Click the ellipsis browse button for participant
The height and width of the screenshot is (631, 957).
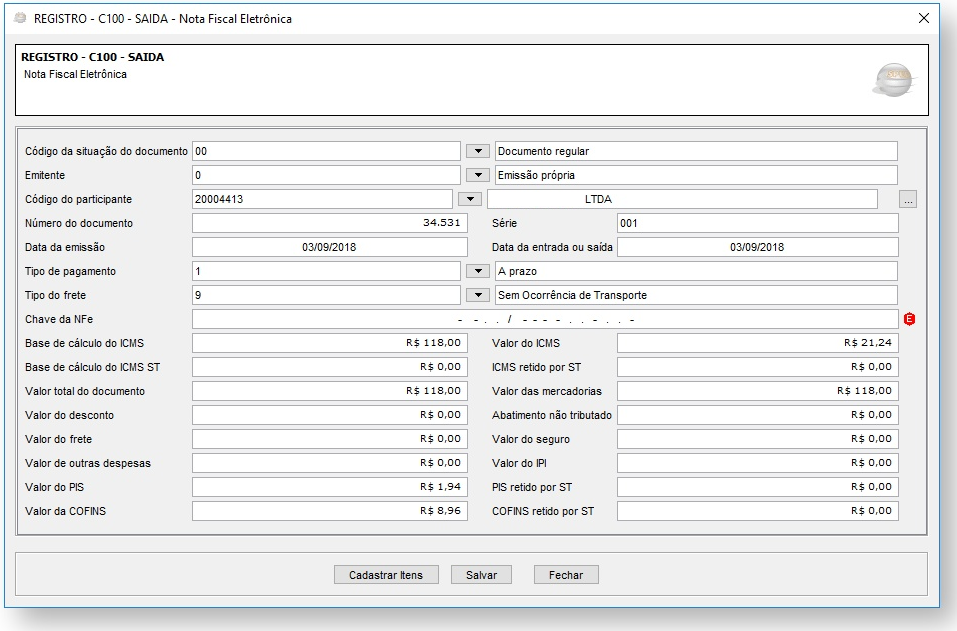pos(908,200)
